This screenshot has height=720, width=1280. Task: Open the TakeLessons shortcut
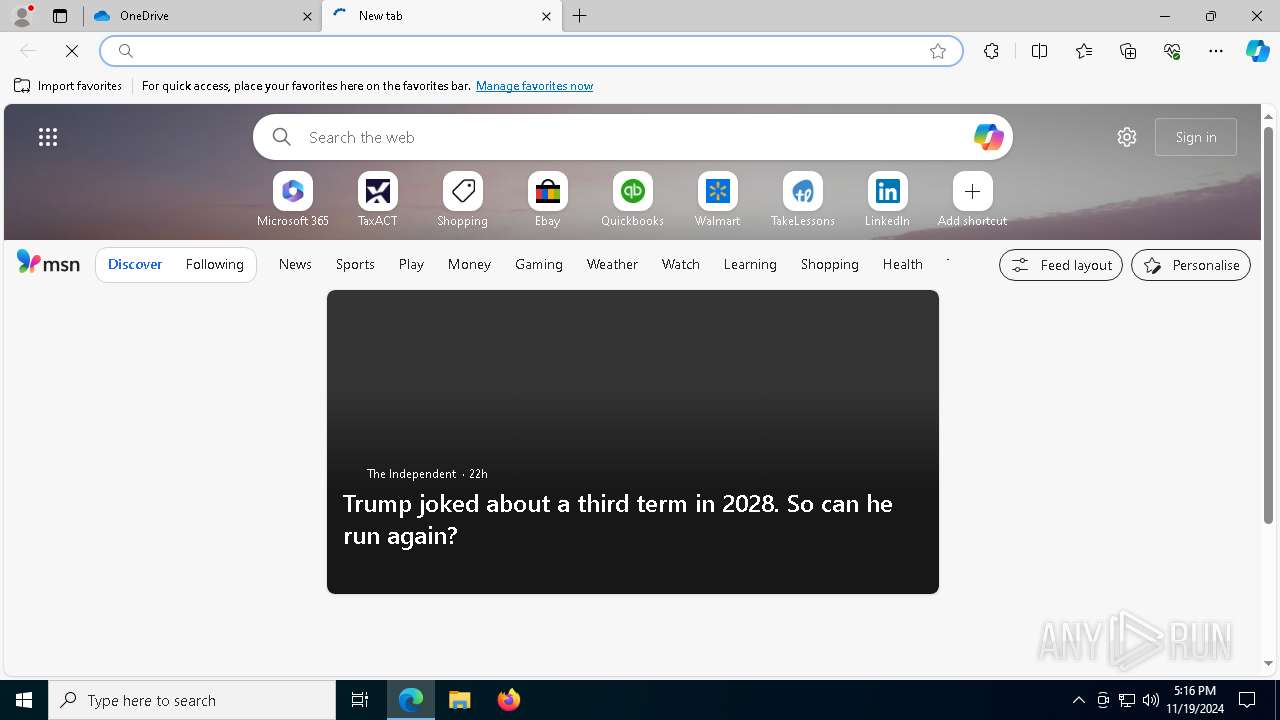coord(803,199)
